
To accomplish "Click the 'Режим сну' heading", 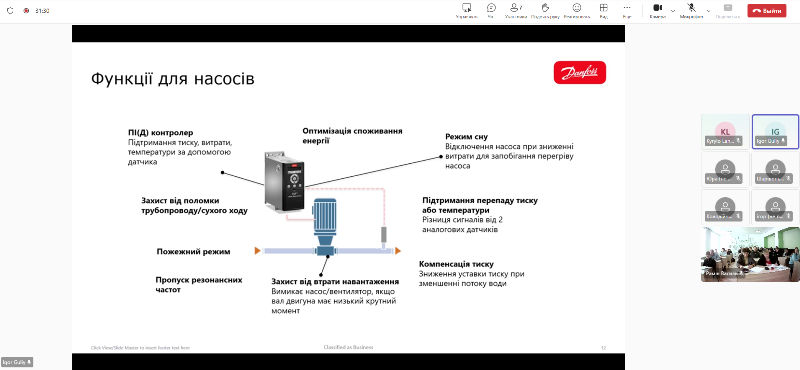I will pyautogui.click(x=466, y=137).
